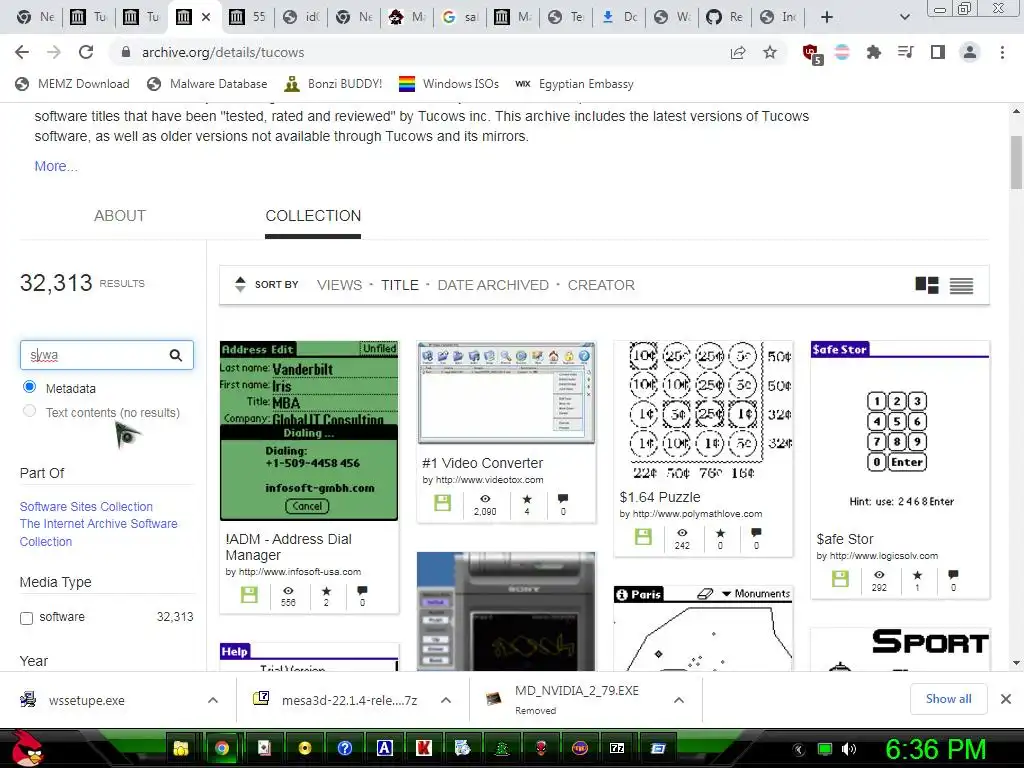This screenshot has height=768, width=1024.
Task: Switch to the COLLECTION tab
Action: 313,216
